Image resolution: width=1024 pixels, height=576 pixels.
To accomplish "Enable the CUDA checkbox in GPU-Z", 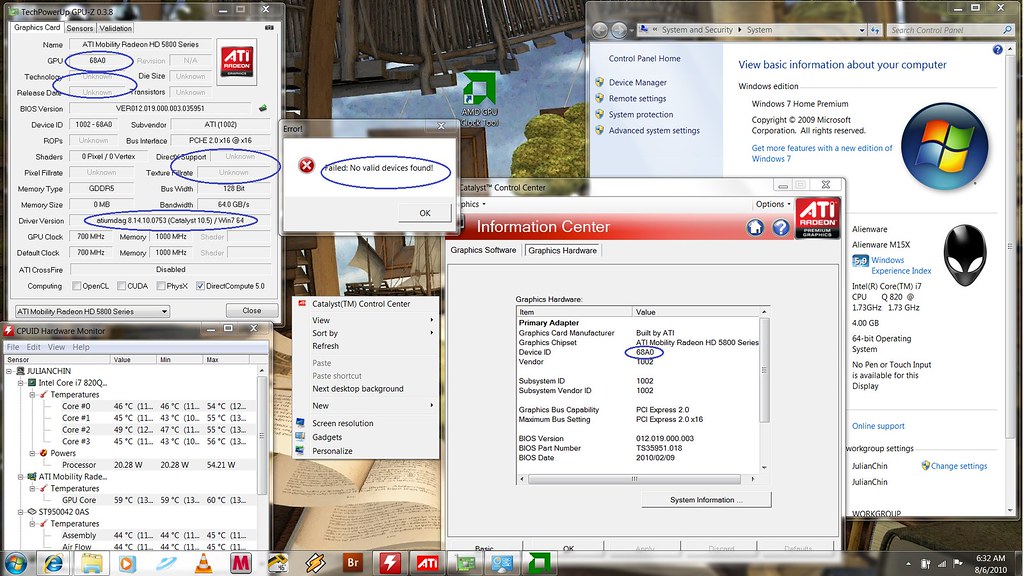I will [121, 286].
